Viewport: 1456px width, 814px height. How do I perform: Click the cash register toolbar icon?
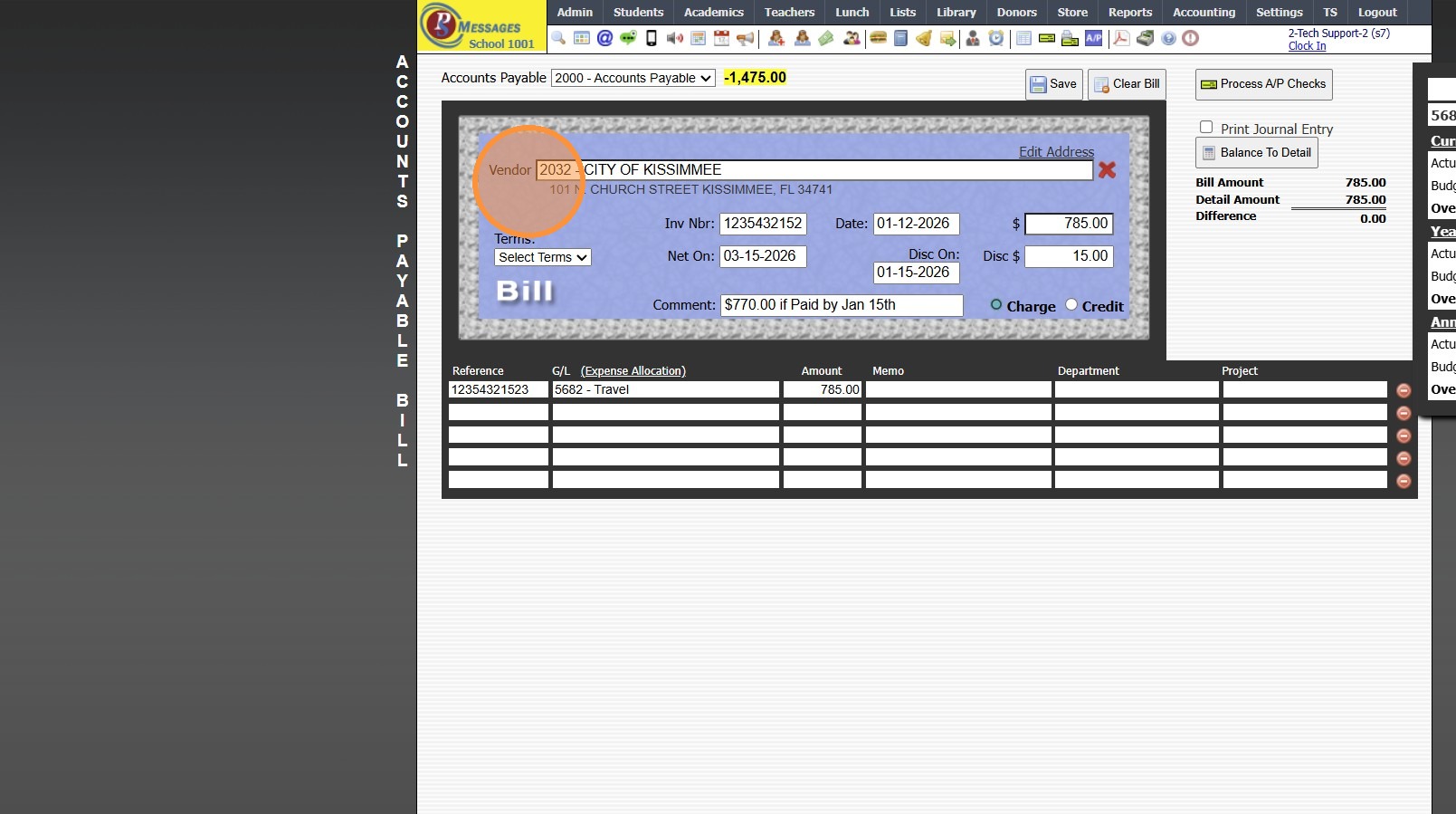pos(1145,38)
